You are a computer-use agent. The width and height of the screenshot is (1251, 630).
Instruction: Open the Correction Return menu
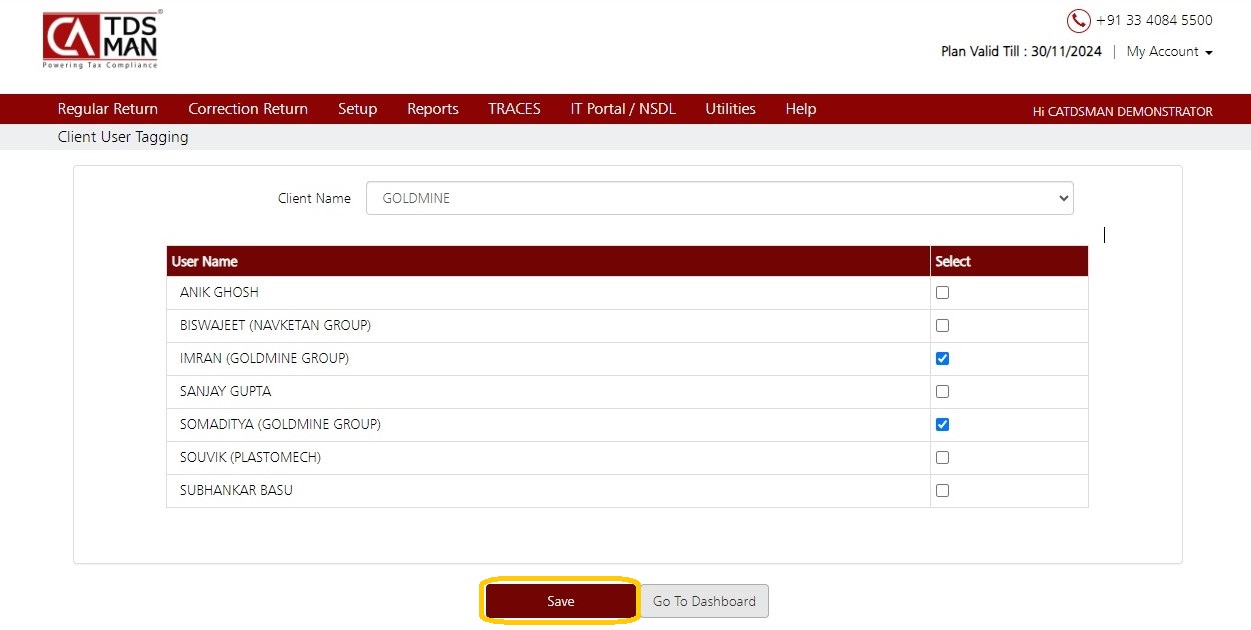[248, 109]
